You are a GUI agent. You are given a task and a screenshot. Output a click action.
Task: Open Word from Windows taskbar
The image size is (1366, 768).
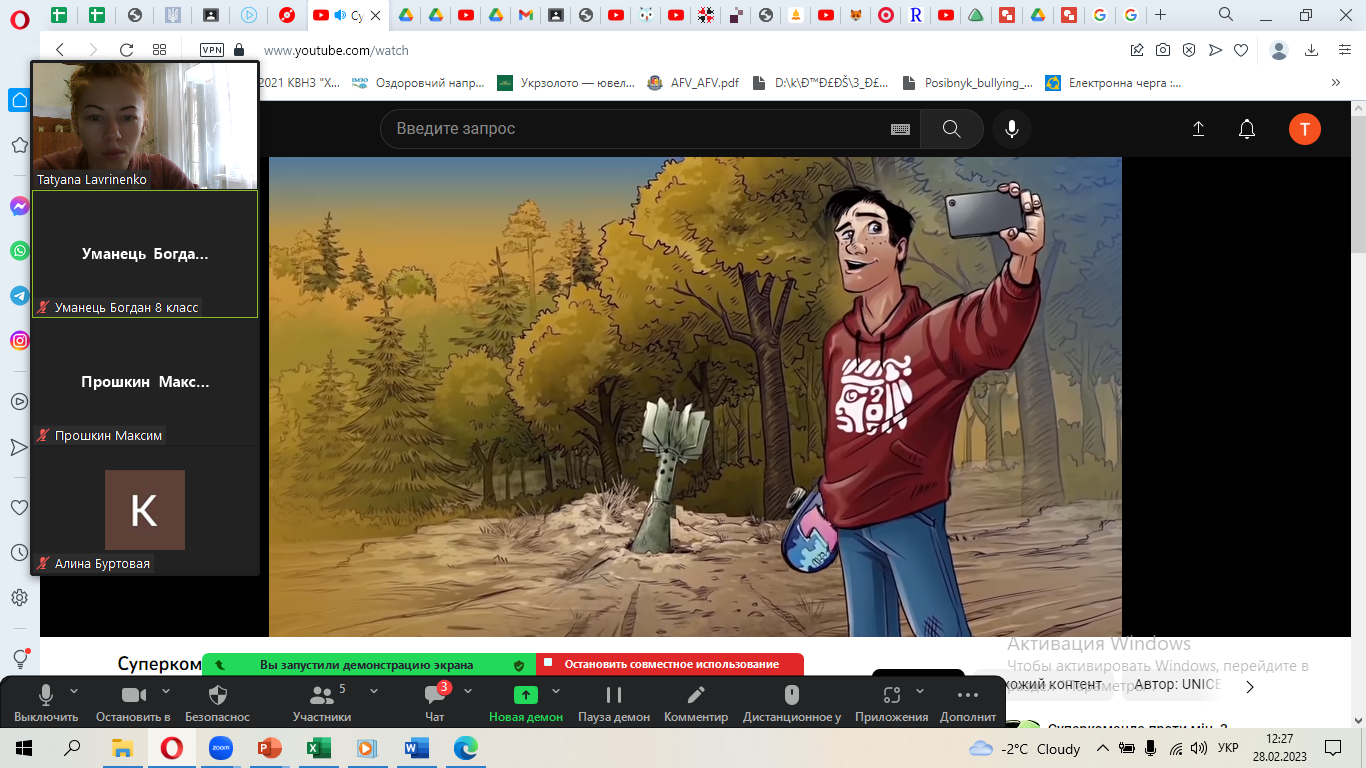416,747
